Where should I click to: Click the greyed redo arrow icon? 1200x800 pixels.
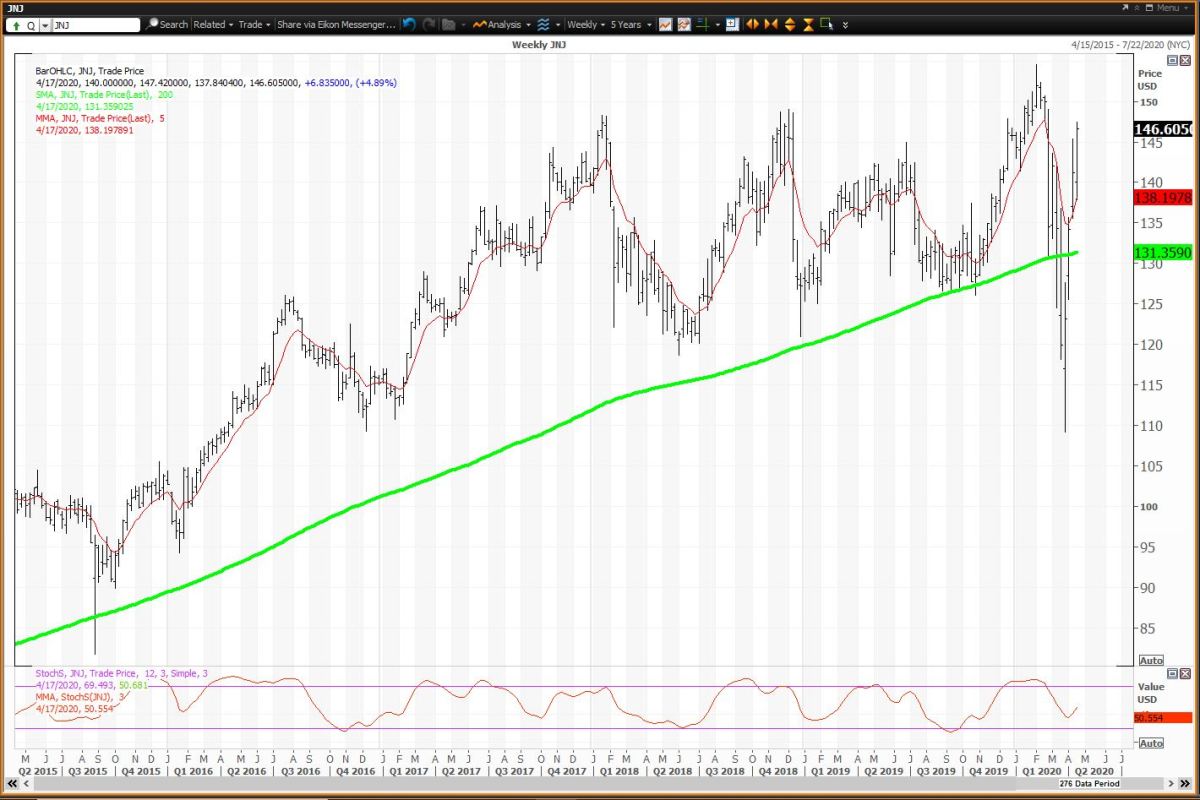click(x=429, y=24)
